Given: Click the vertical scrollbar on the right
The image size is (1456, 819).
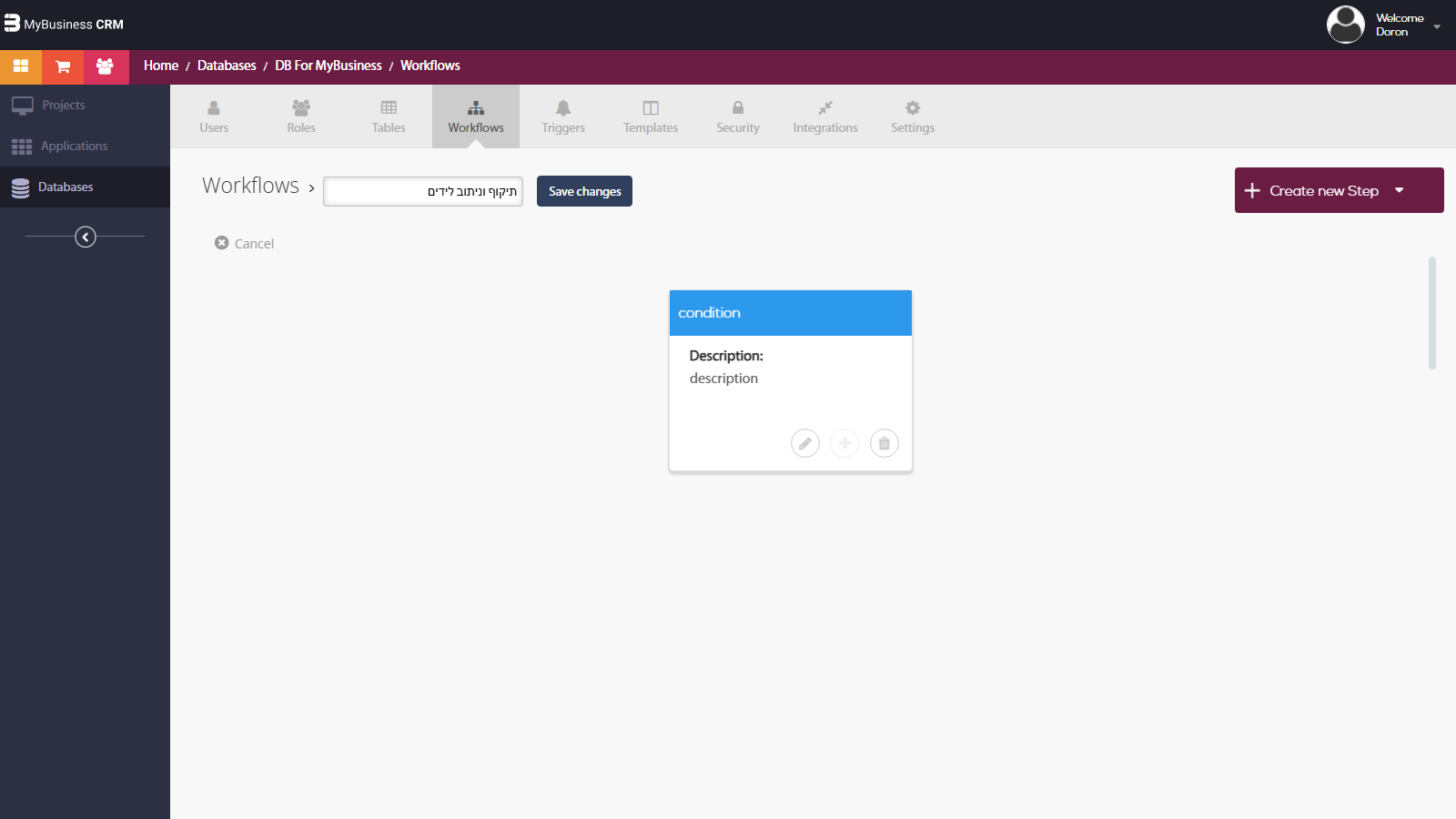Looking at the screenshot, I should tap(1432, 313).
